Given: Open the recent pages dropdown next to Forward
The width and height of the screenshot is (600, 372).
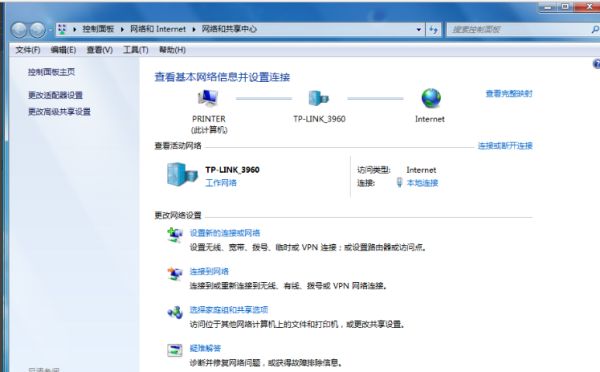Looking at the screenshot, I should [50, 30].
